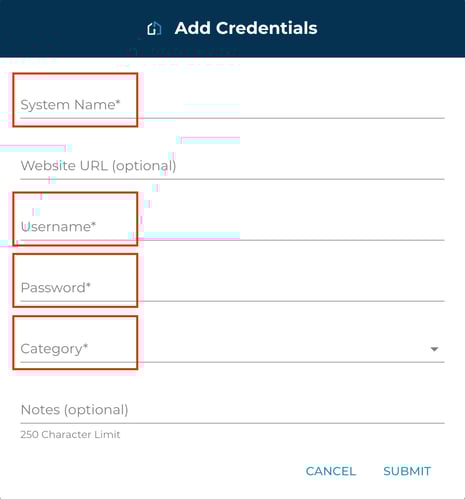Click the Category dropdown arrow

point(434,349)
